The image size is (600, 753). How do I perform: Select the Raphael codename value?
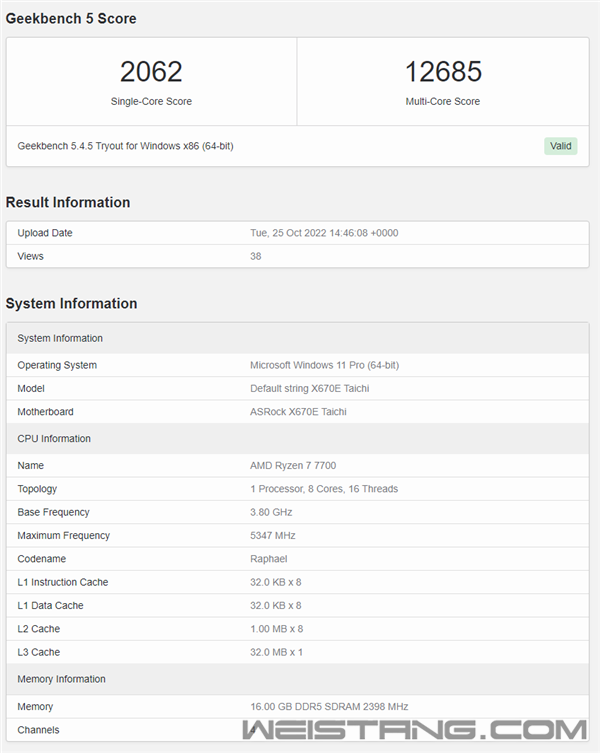coord(269,559)
